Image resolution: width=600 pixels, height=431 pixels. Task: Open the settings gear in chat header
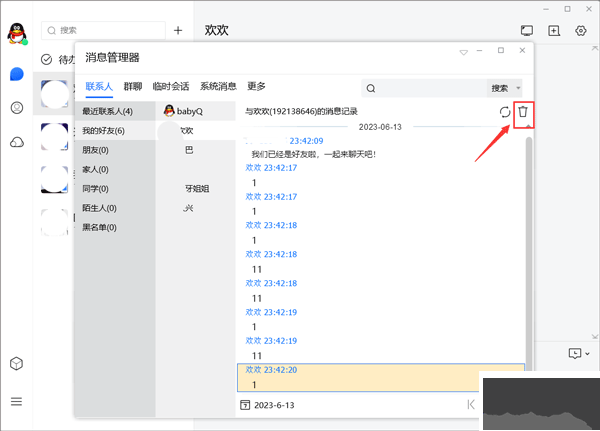click(x=580, y=31)
